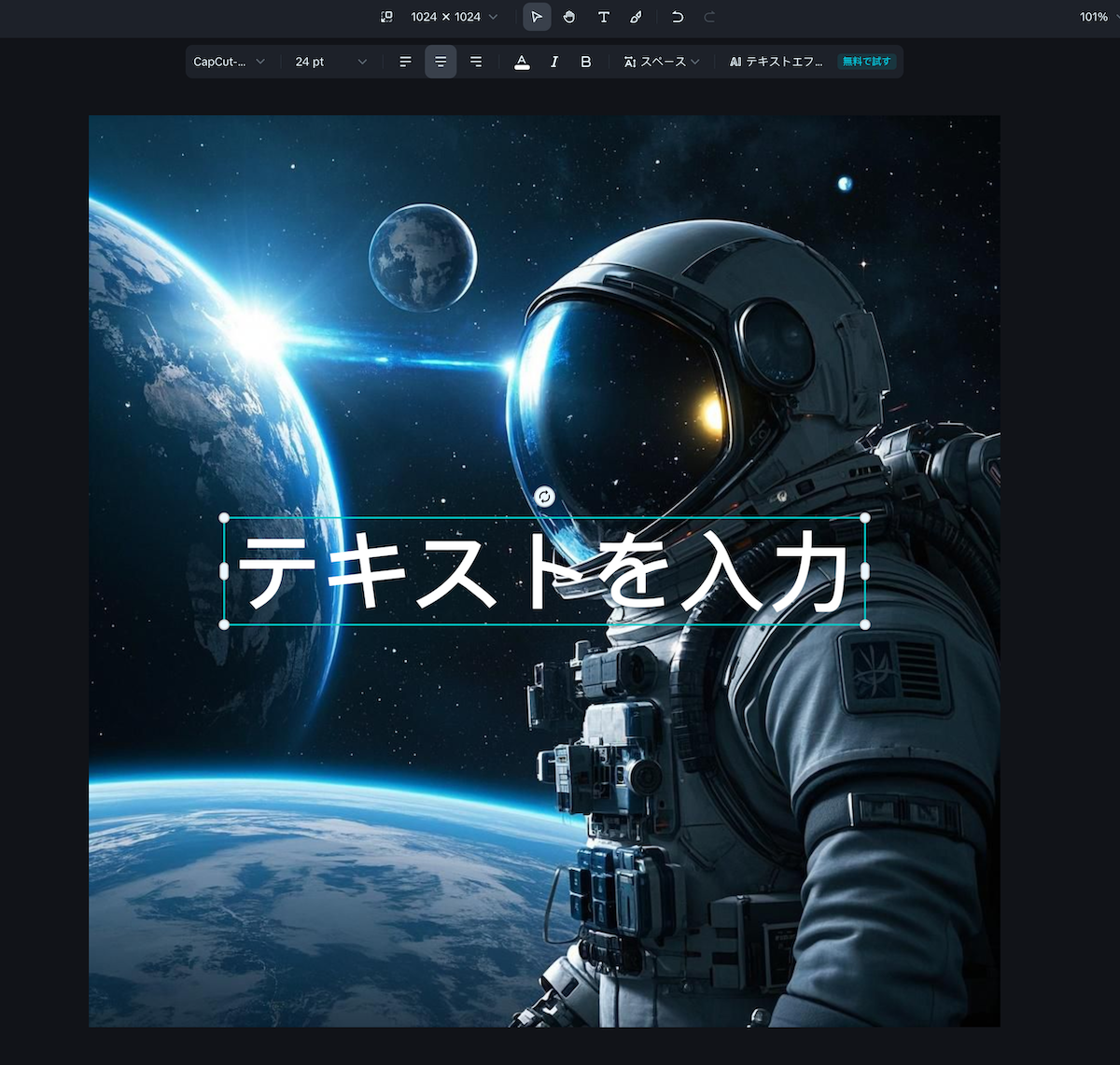Open the text color picker
1120x1065 pixels.
tap(522, 62)
